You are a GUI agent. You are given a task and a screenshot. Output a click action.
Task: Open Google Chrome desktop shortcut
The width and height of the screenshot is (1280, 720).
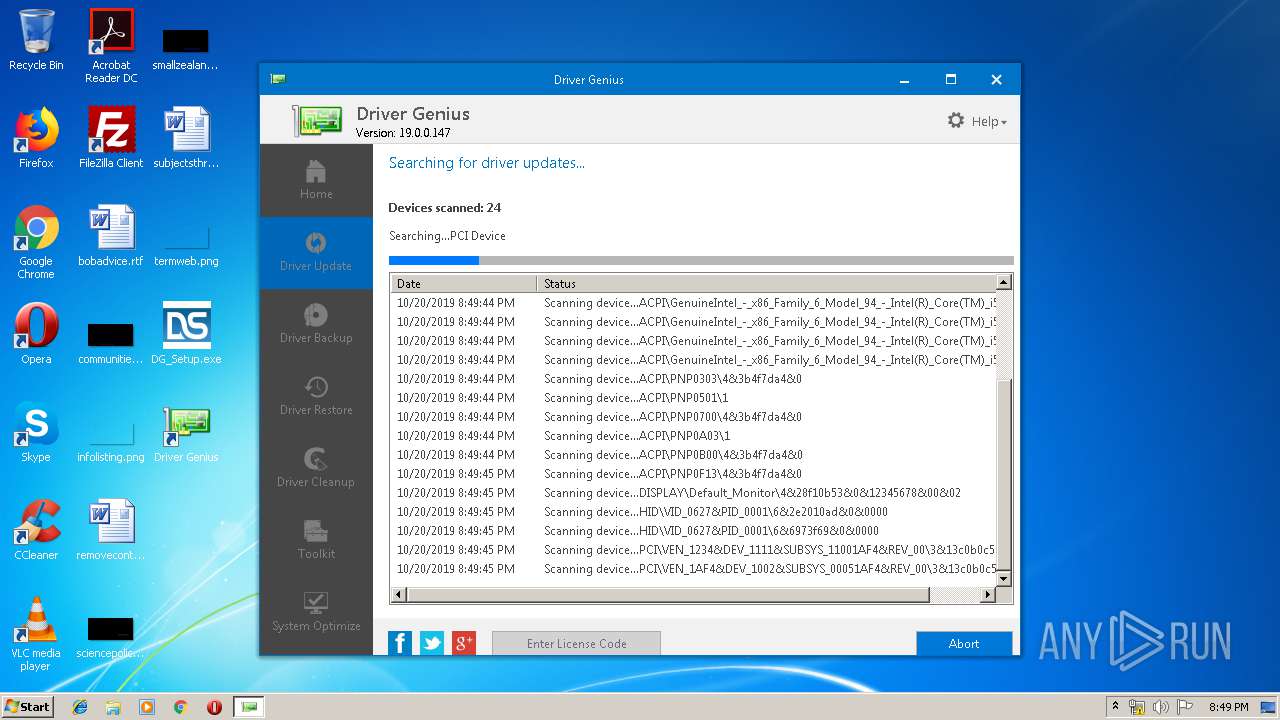pyautogui.click(x=36, y=242)
